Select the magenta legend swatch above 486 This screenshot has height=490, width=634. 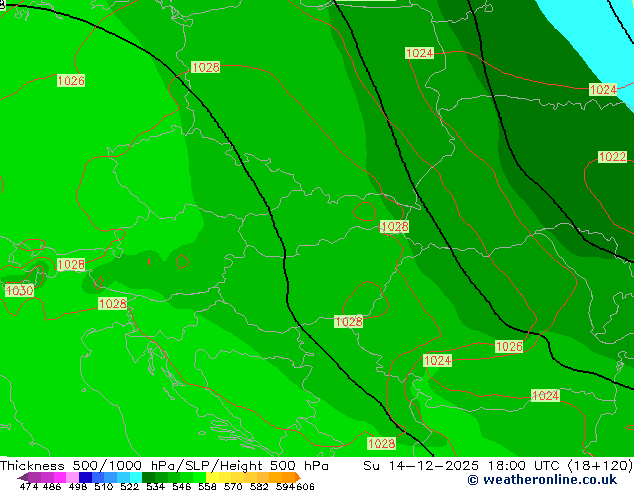pos(59,477)
